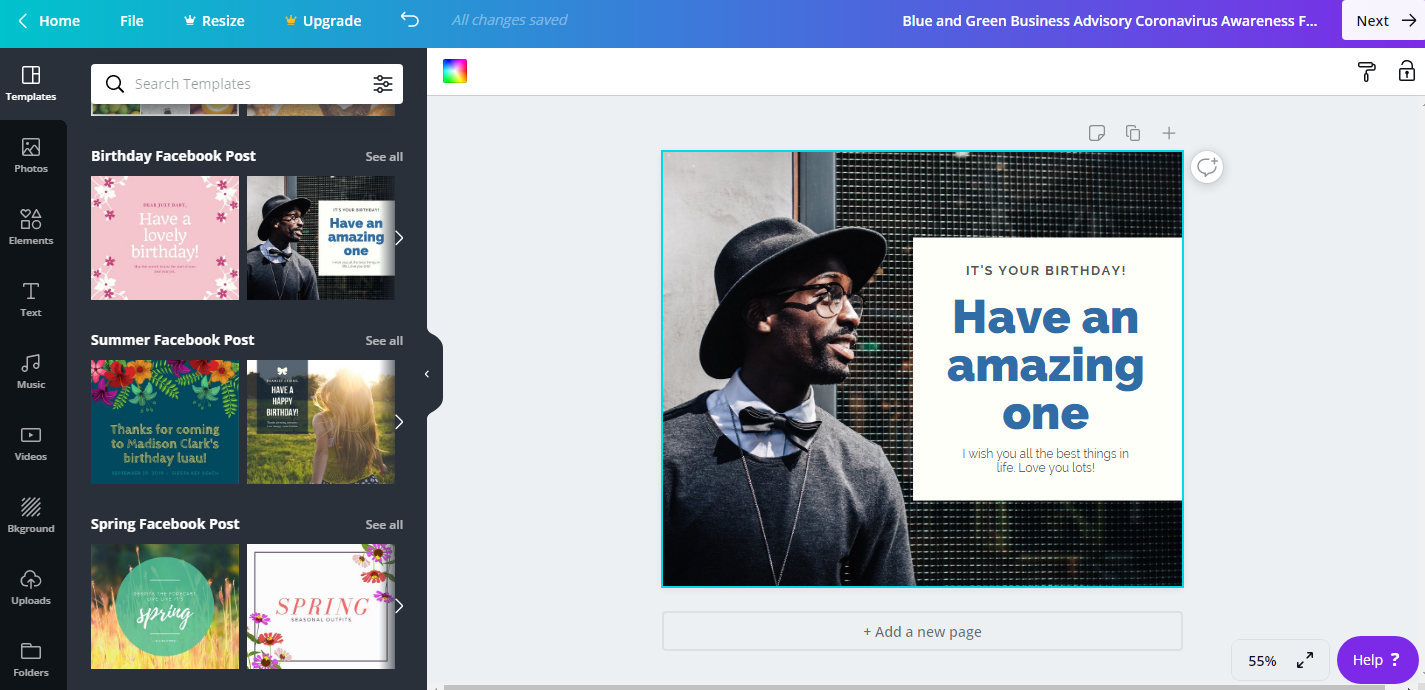See all Spring Facebook Post templates
The image size is (1425, 690).
point(384,524)
